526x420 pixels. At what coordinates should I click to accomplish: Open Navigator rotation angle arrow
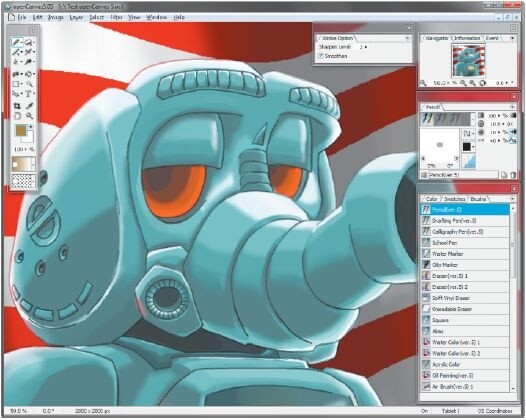tap(507, 83)
